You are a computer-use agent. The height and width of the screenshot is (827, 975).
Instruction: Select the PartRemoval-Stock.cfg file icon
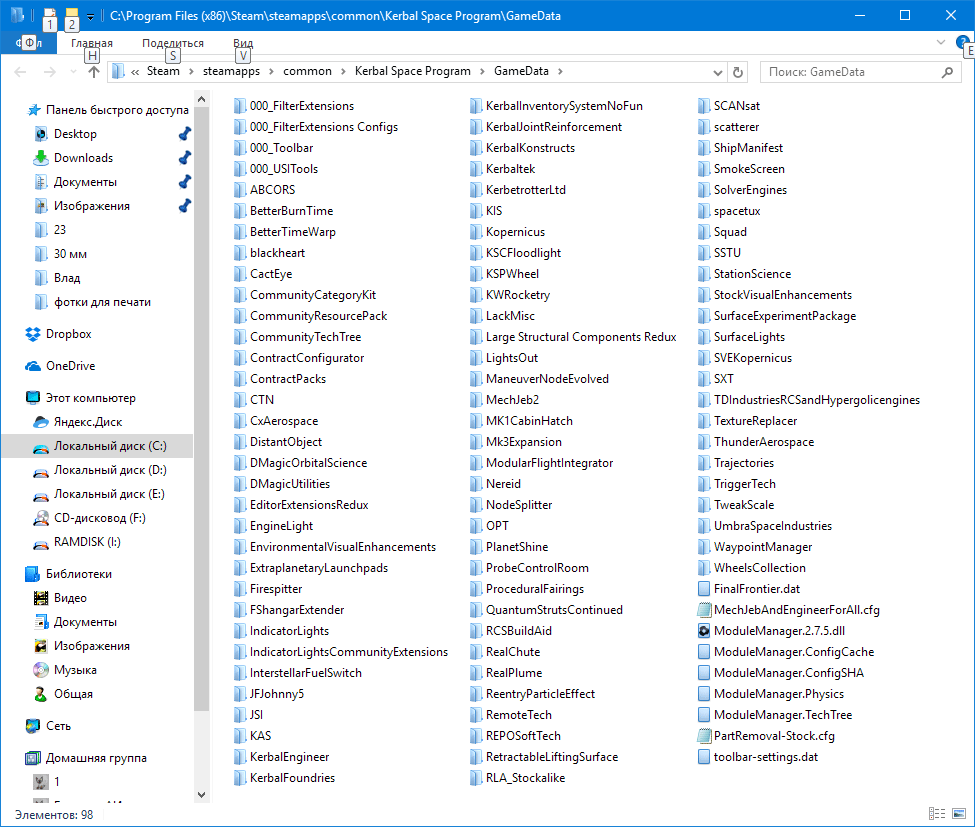point(704,736)
